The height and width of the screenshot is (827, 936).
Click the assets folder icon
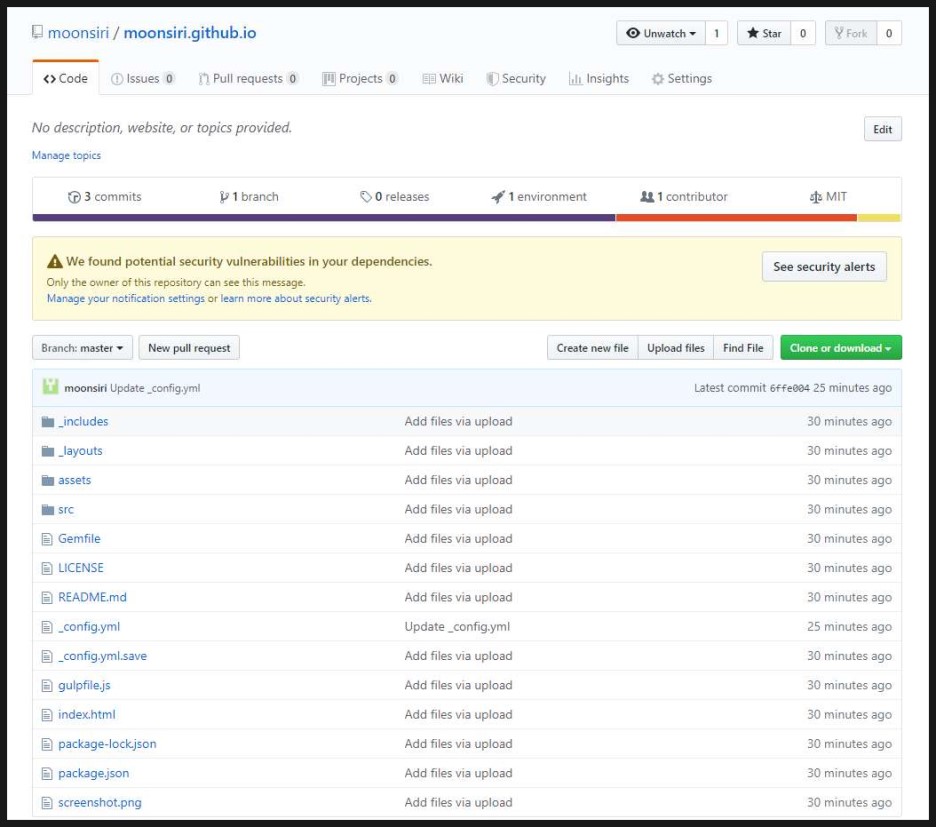(48, 481)
